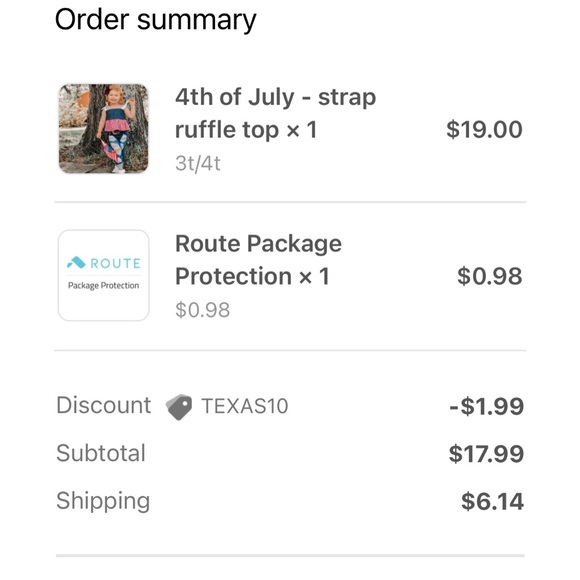
Task: Click the $6.14 shipping amount
Action: pos(492,502)
